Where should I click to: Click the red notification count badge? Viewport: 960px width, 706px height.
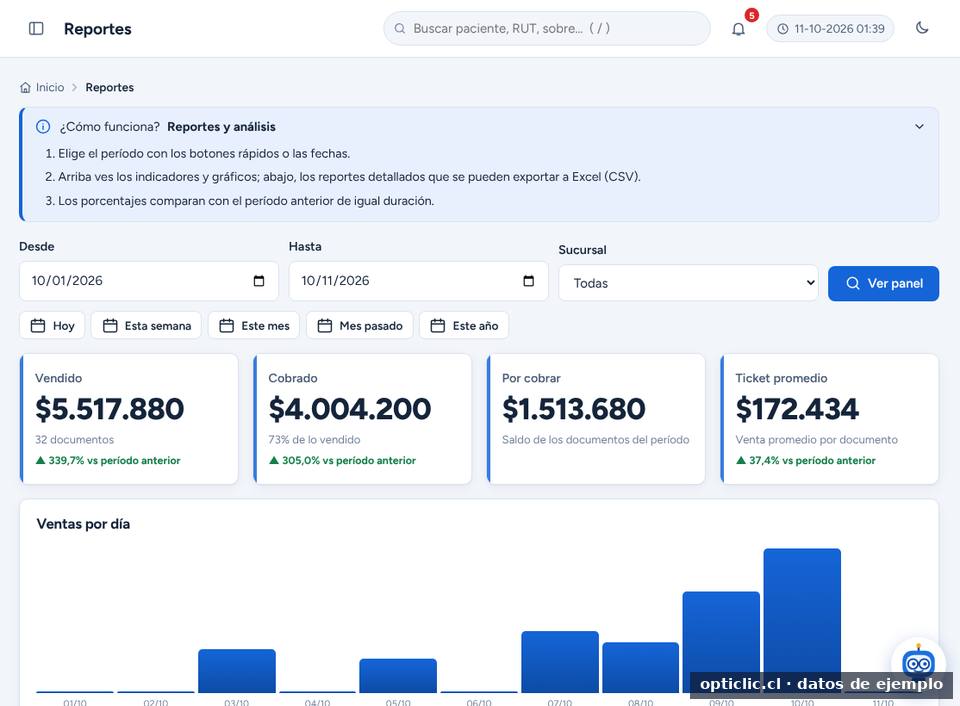(x=751, y=15)
